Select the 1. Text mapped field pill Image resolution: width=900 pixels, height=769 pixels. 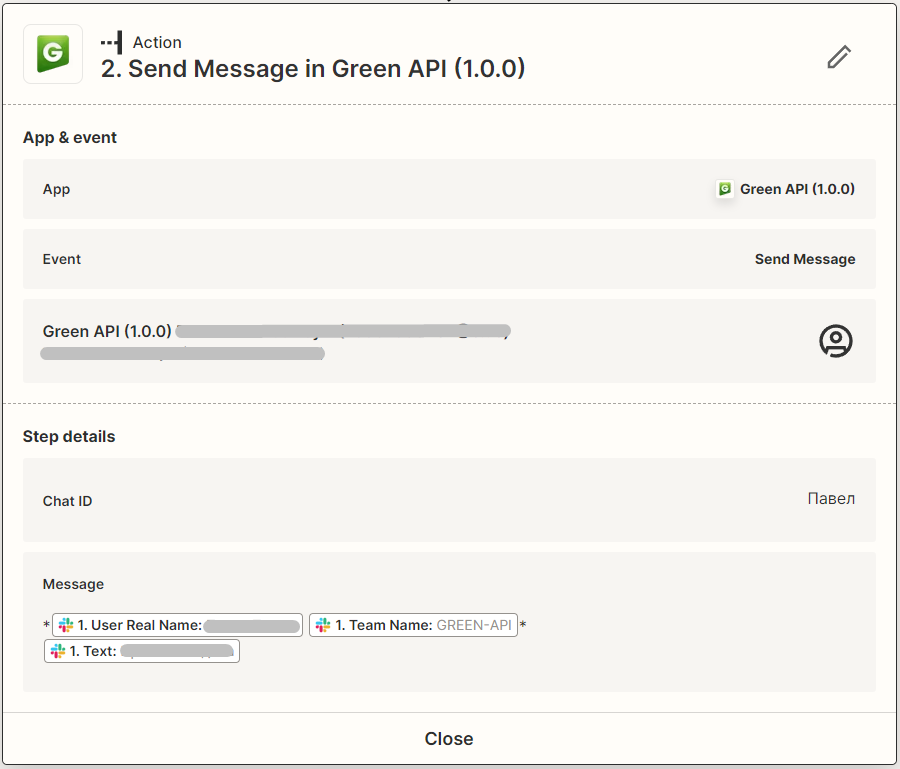pyautogui.click(x=141, y=650)
